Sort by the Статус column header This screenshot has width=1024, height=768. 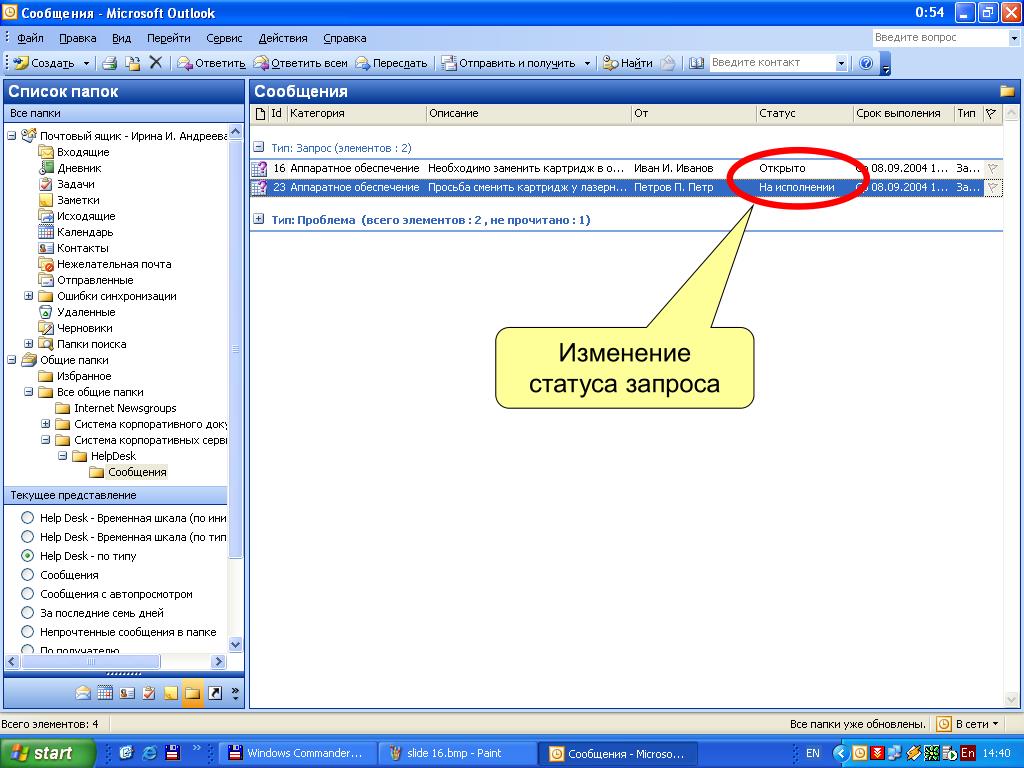pyautogui.click(x=805, y=114)
